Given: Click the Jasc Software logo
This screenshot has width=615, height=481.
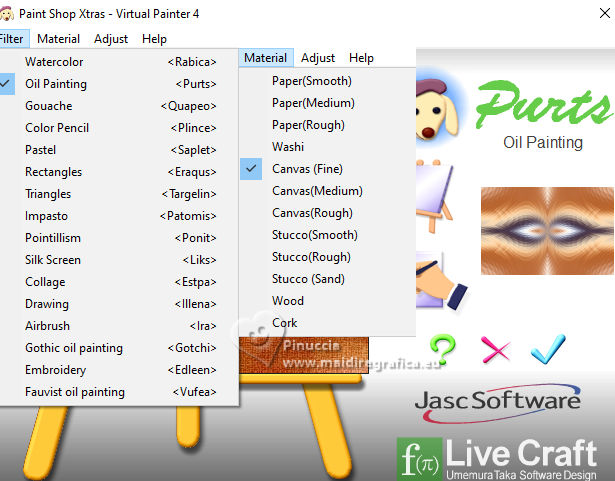Looking at the screenshot, I should (x=498, y=403).
